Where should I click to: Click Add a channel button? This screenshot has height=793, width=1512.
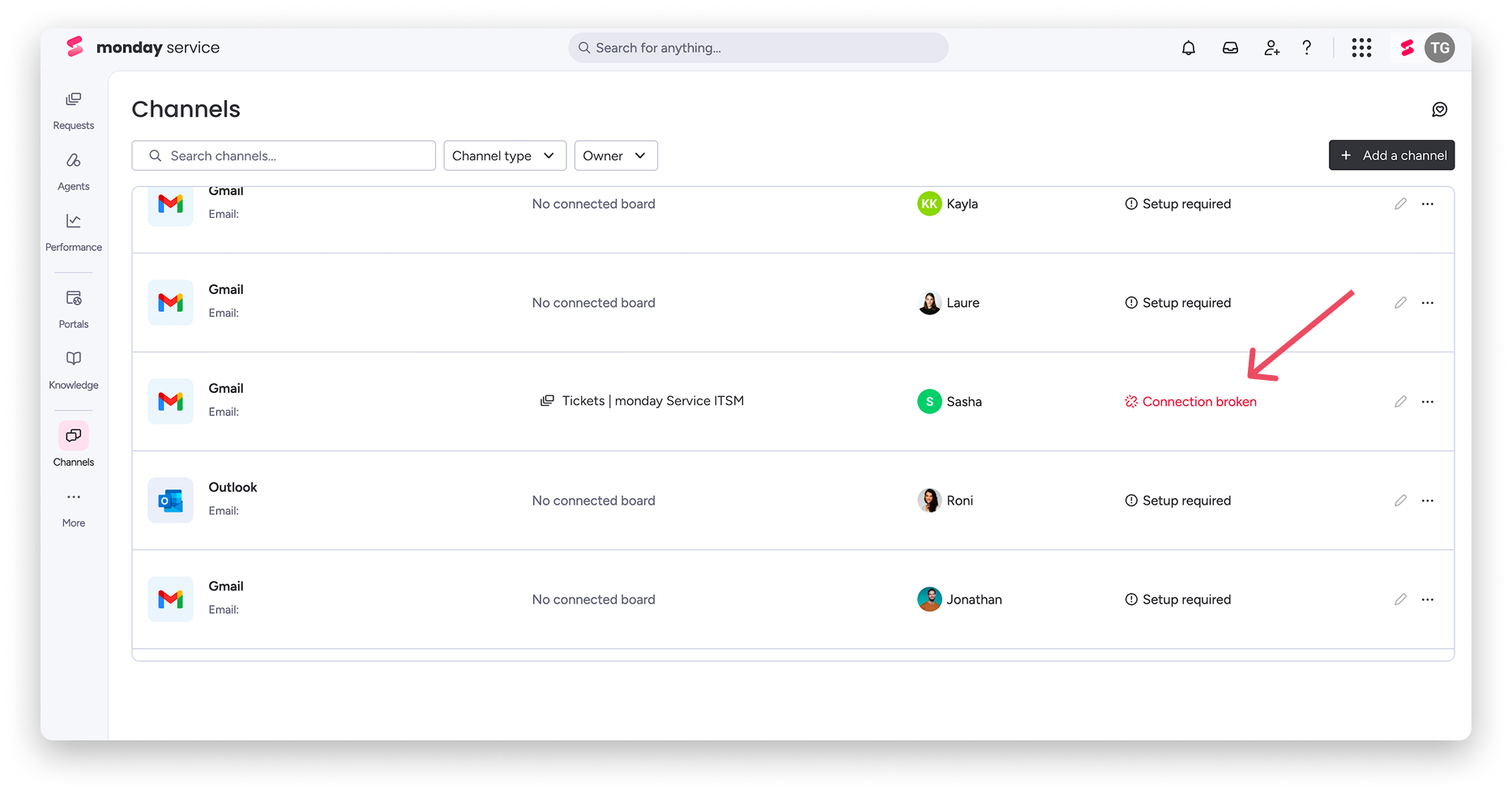[1391, 156]
